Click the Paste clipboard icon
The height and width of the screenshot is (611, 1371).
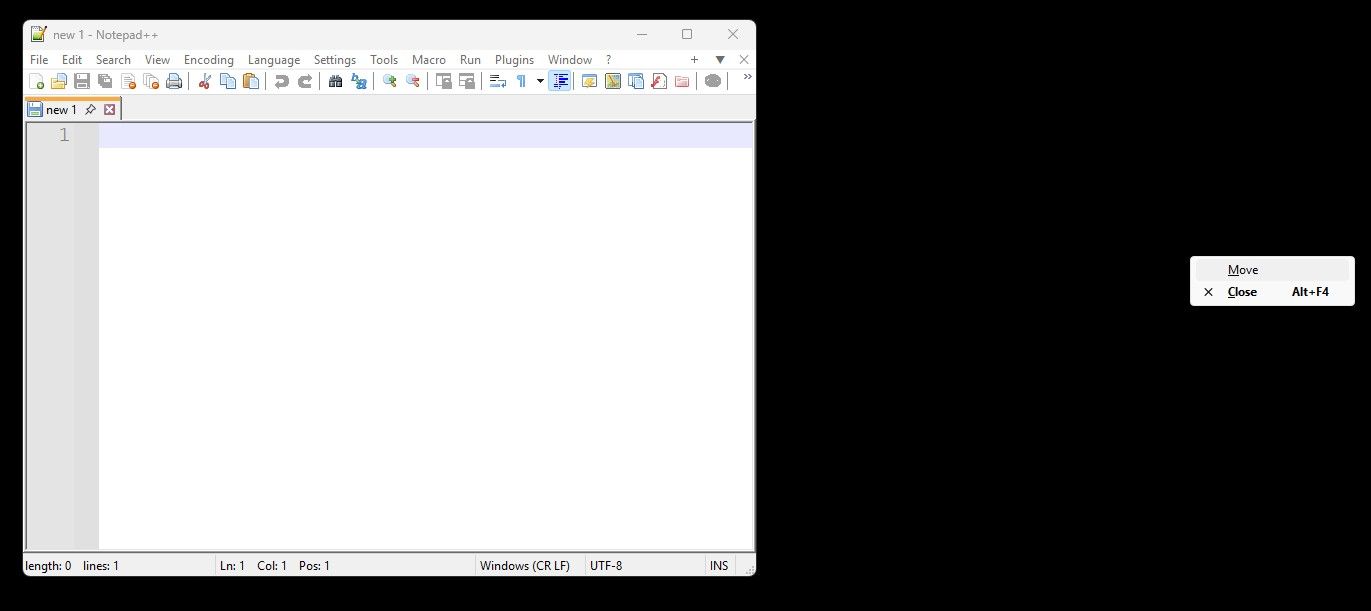[x=251, y=81]
